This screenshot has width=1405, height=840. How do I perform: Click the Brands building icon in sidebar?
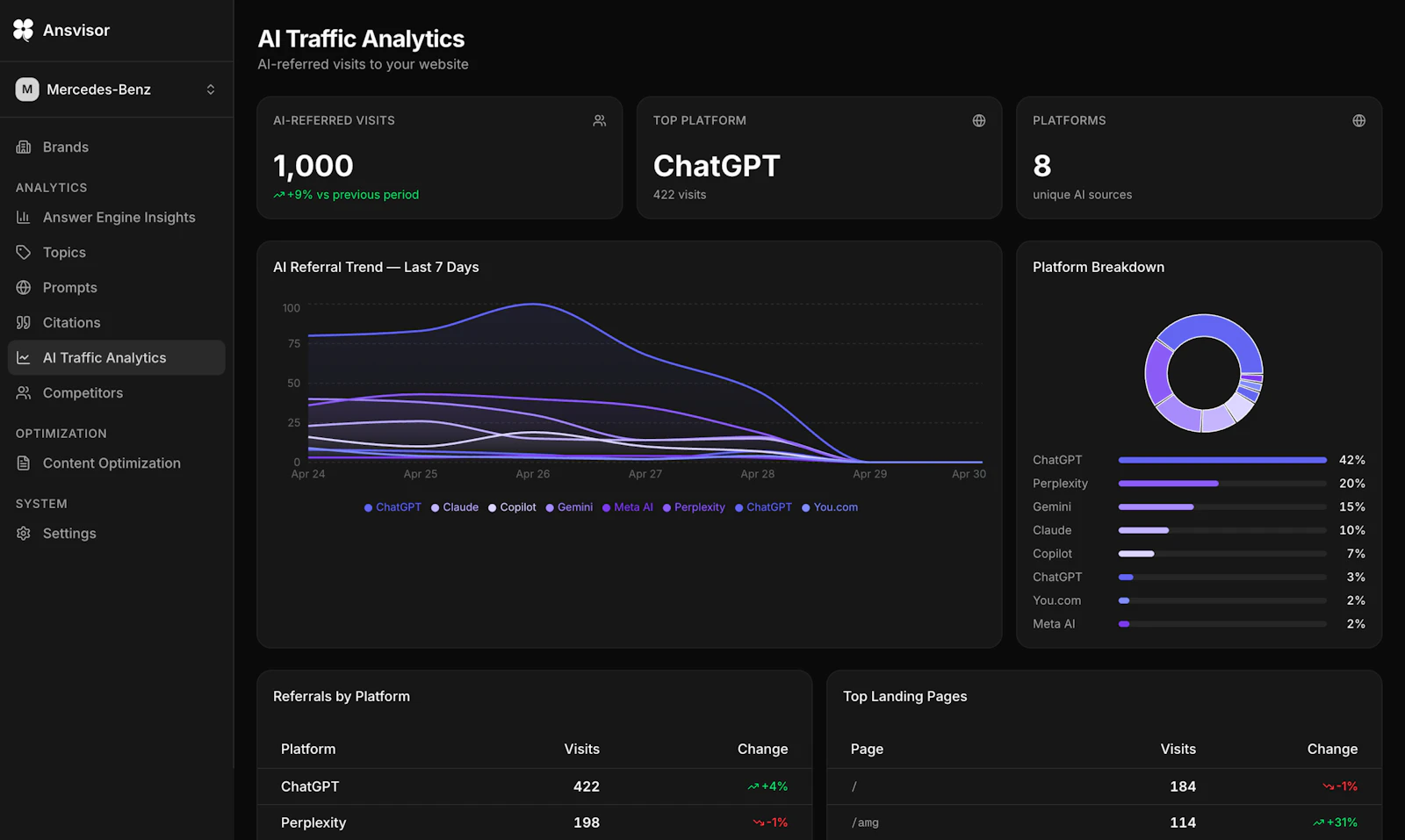(x=24, y=147)
